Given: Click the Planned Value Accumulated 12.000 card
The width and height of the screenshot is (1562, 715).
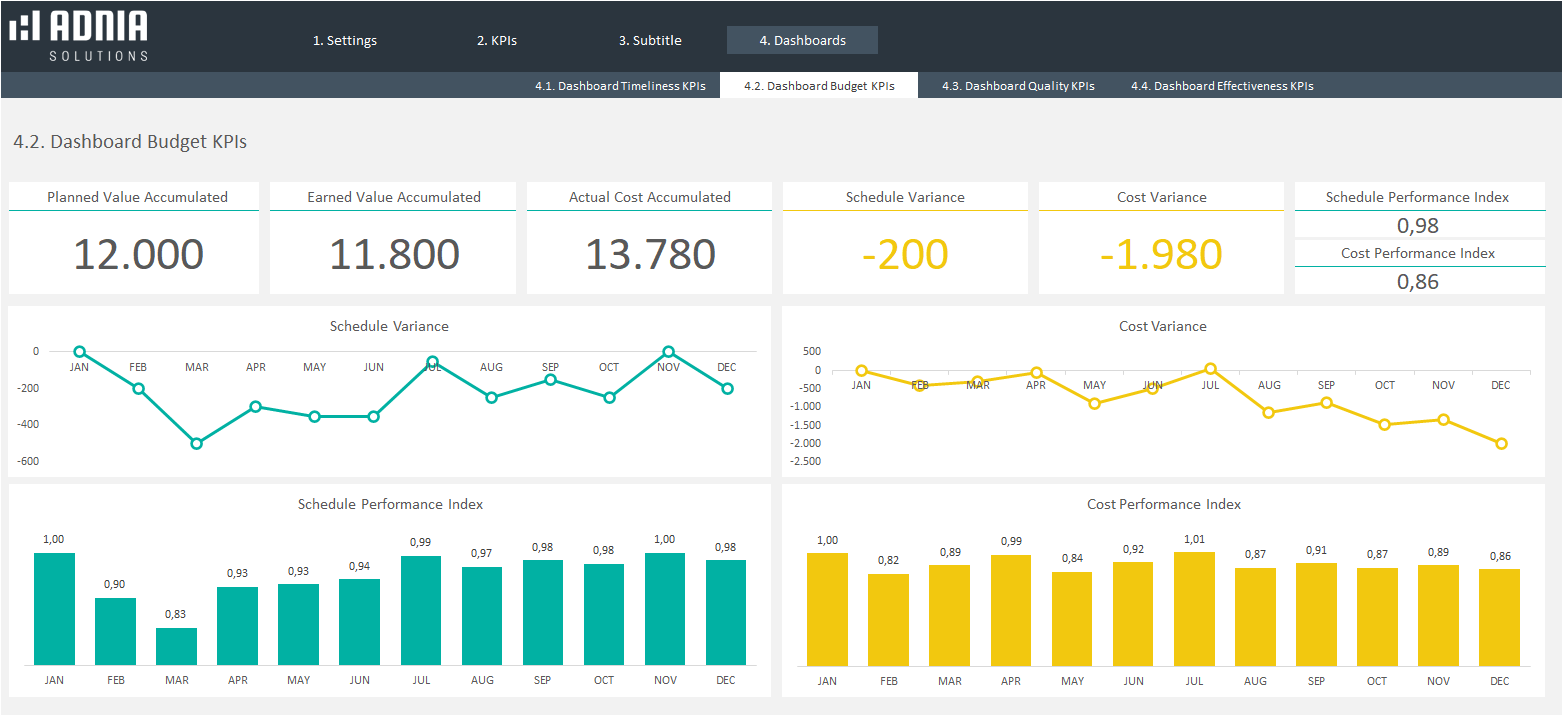Looking at the screenshot, I should [138, 254].
